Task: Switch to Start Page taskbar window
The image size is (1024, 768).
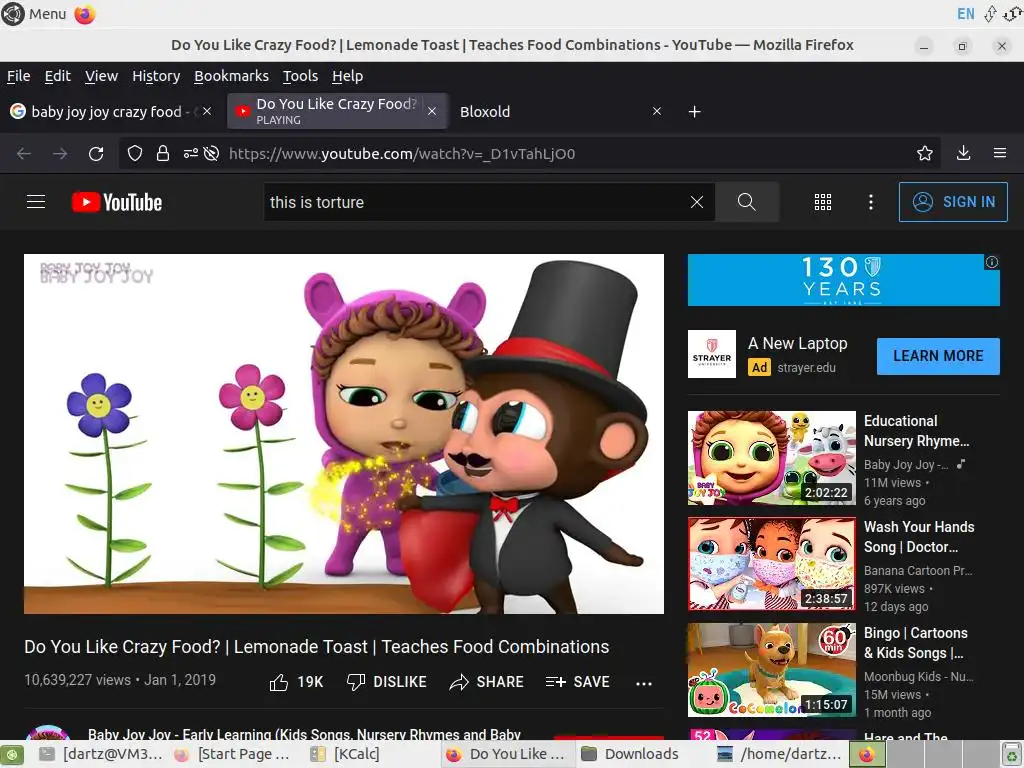Action: [x=233, y=754]
